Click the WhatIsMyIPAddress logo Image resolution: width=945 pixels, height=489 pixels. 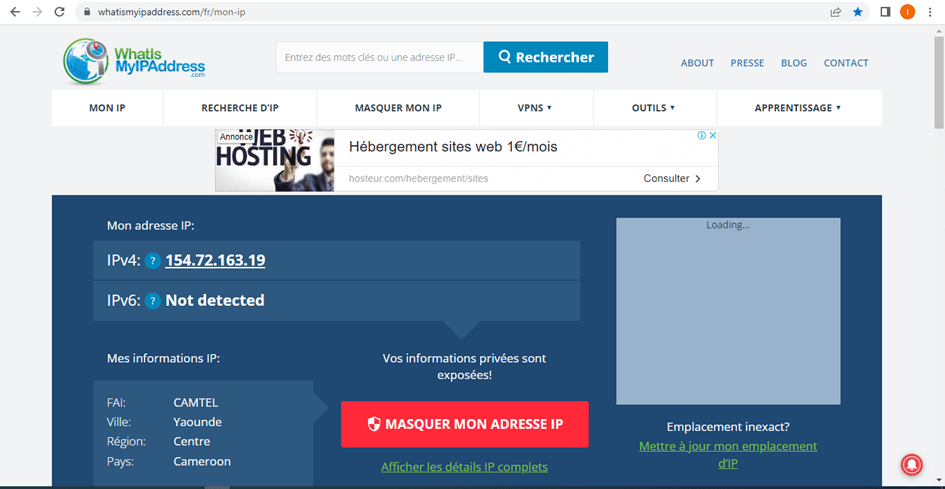pos(134,60)
